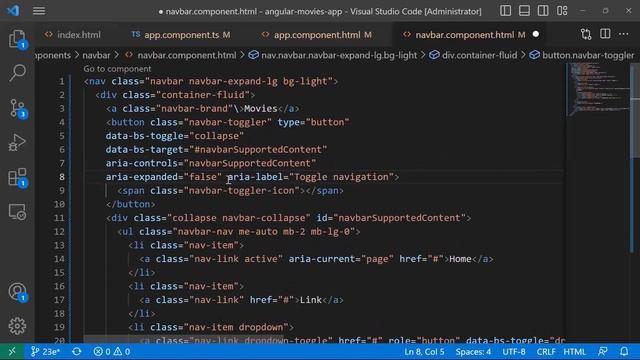This screenshot has width=640, height=360.
Task: Open the hamburger application menu
Action: [x=39, y=11]
